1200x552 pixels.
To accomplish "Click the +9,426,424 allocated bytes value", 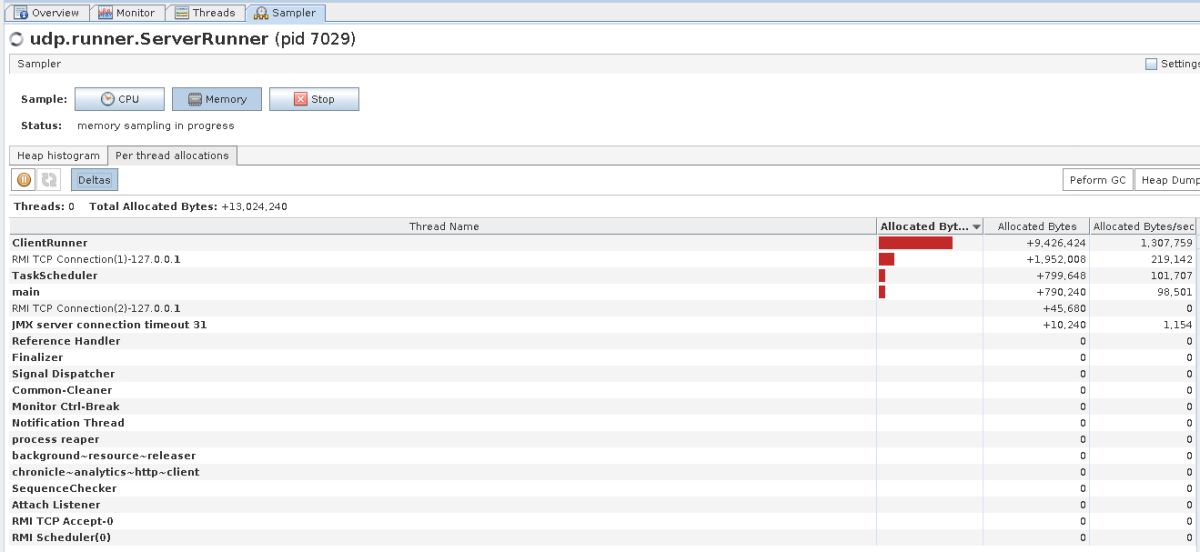I will point(1056,243).
